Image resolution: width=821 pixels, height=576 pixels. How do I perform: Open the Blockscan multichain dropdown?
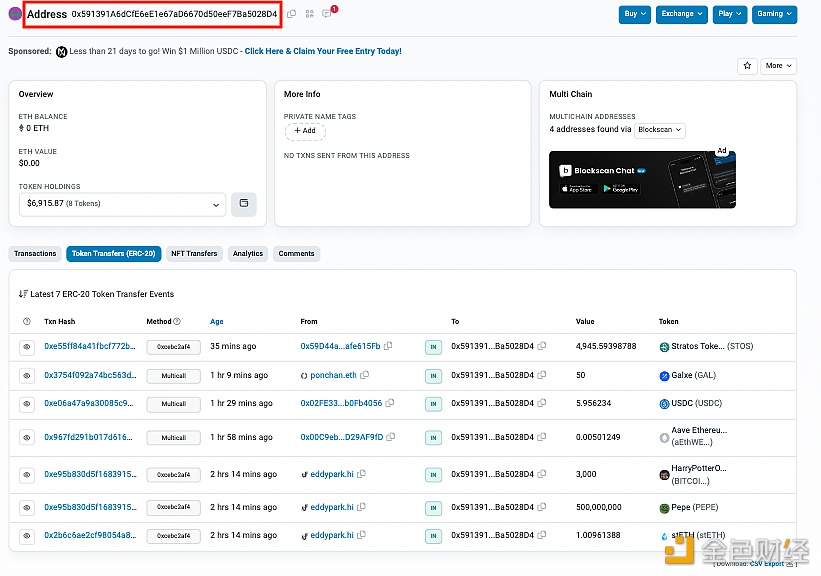coord(660,129)
